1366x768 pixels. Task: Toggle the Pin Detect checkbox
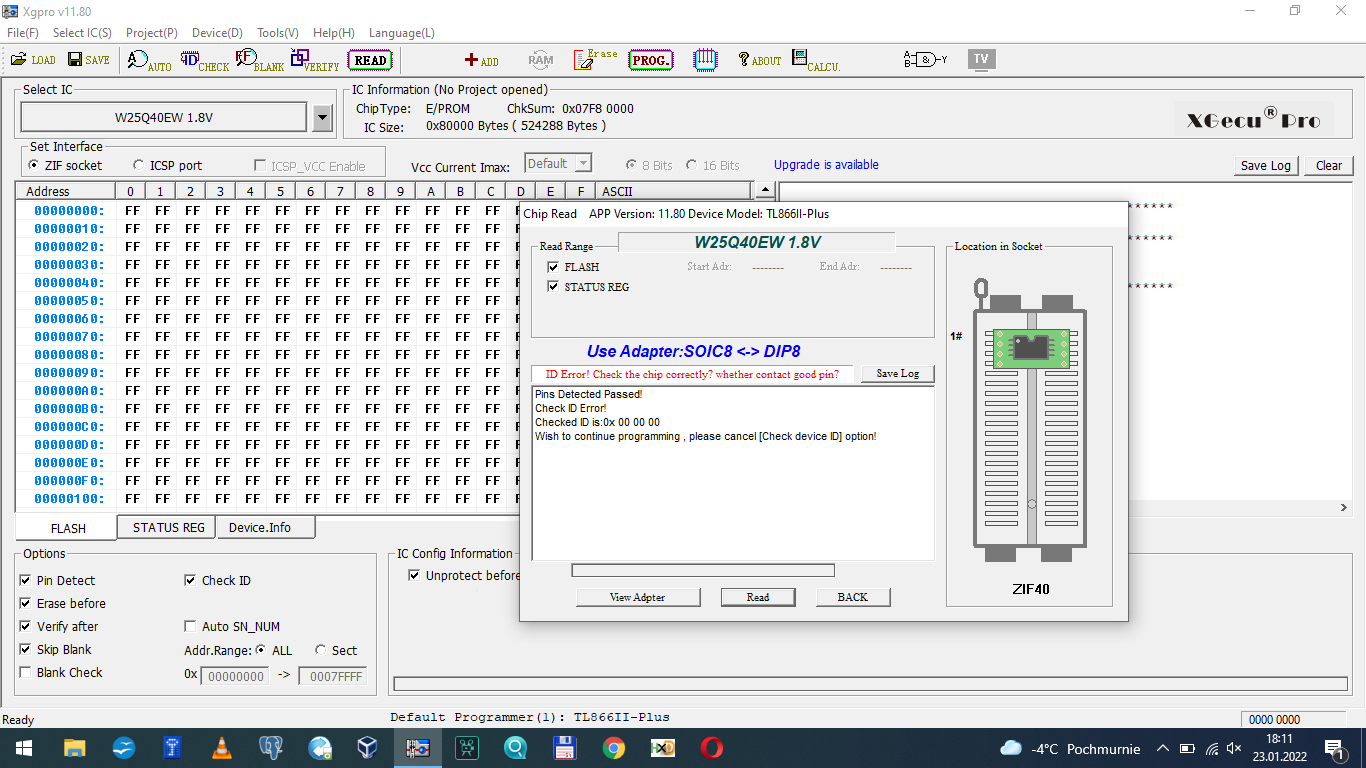coord(25,580)
